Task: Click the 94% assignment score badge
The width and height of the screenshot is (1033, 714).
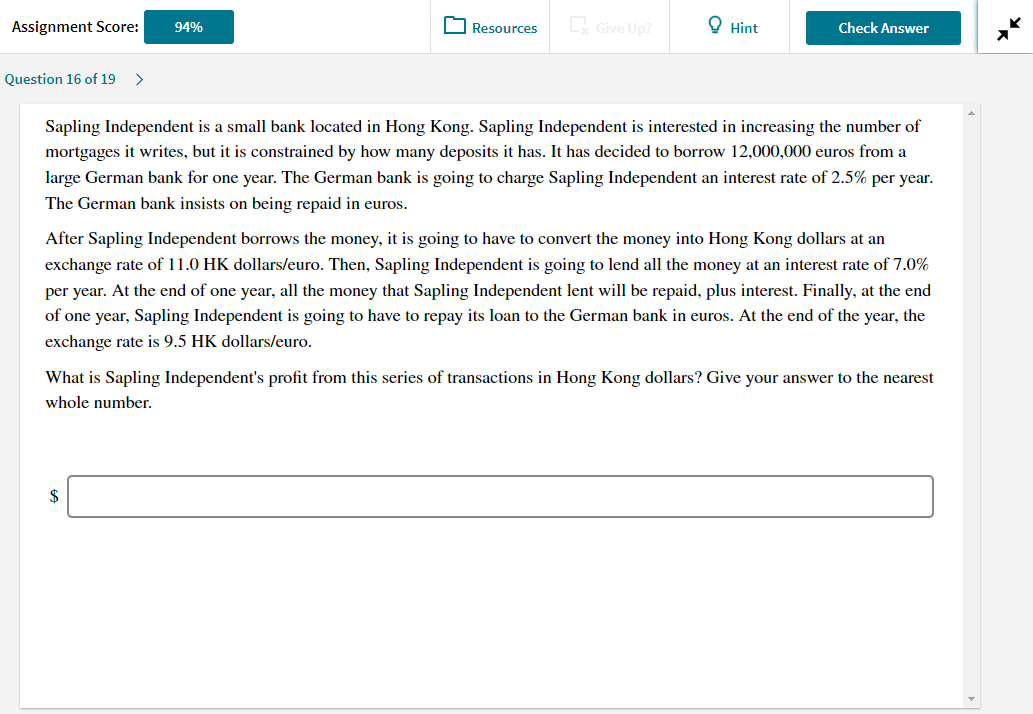Action: point(188,27)
